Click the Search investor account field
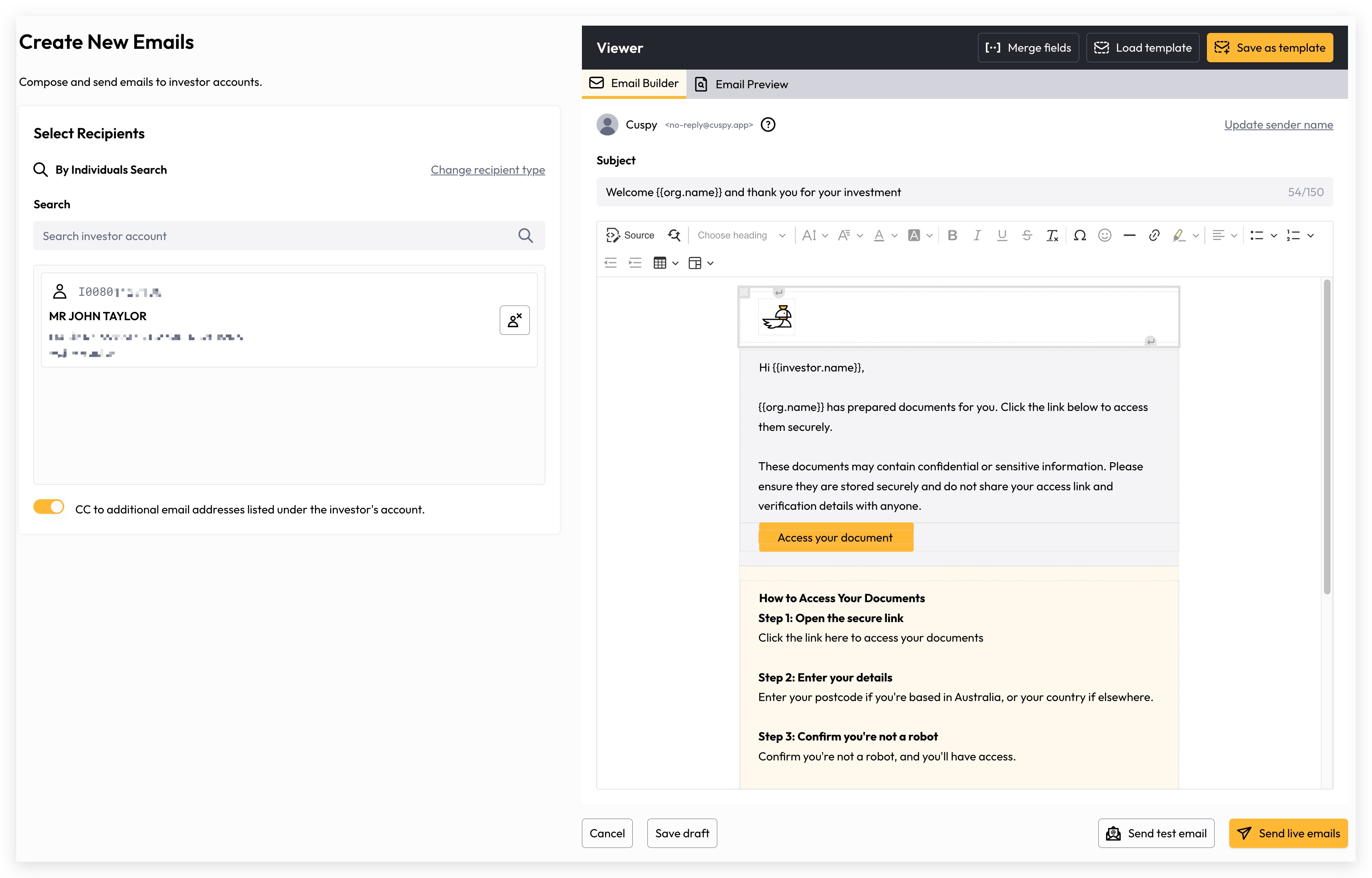 [x=289, y=236]
